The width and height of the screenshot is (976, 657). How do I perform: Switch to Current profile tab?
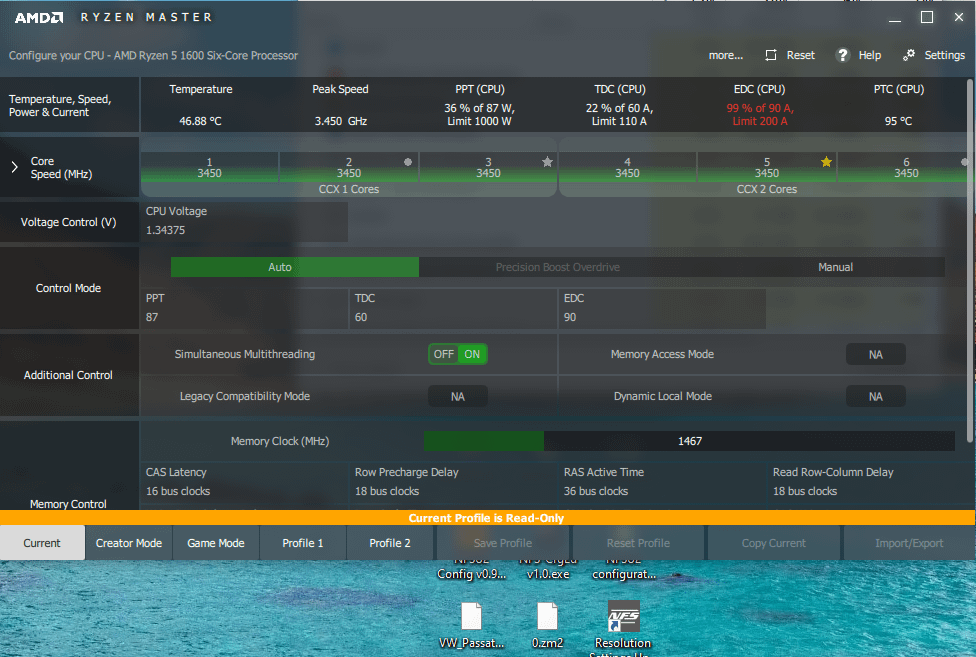coord(42,543)
